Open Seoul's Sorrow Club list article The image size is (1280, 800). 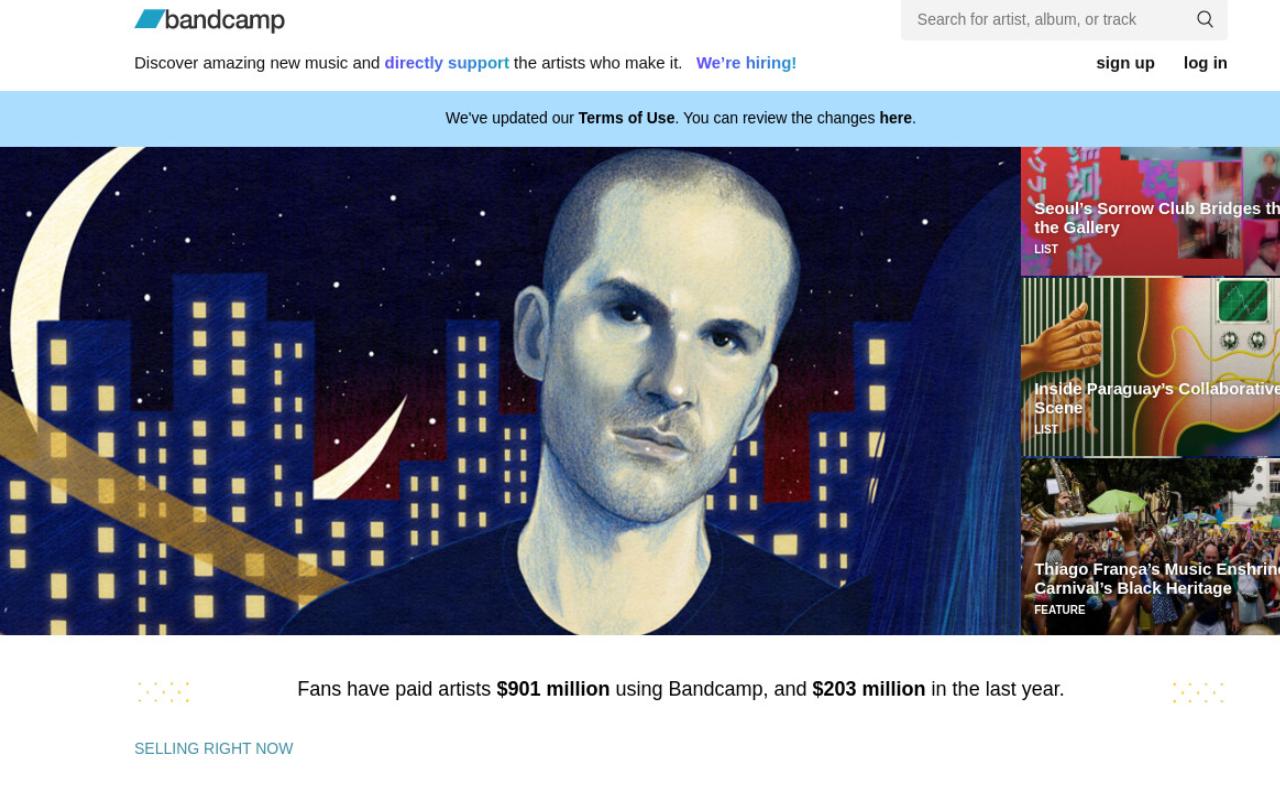[x=1150, y=211]
